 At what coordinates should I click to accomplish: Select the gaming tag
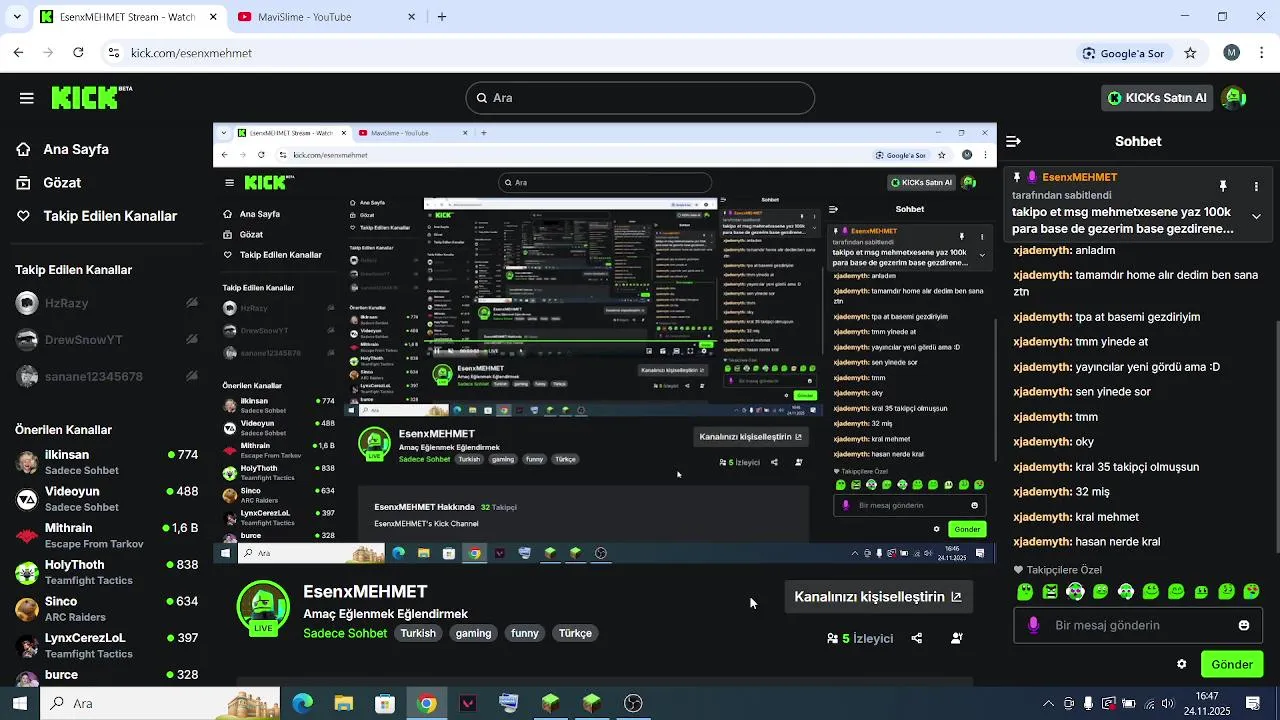coord(473,633)
